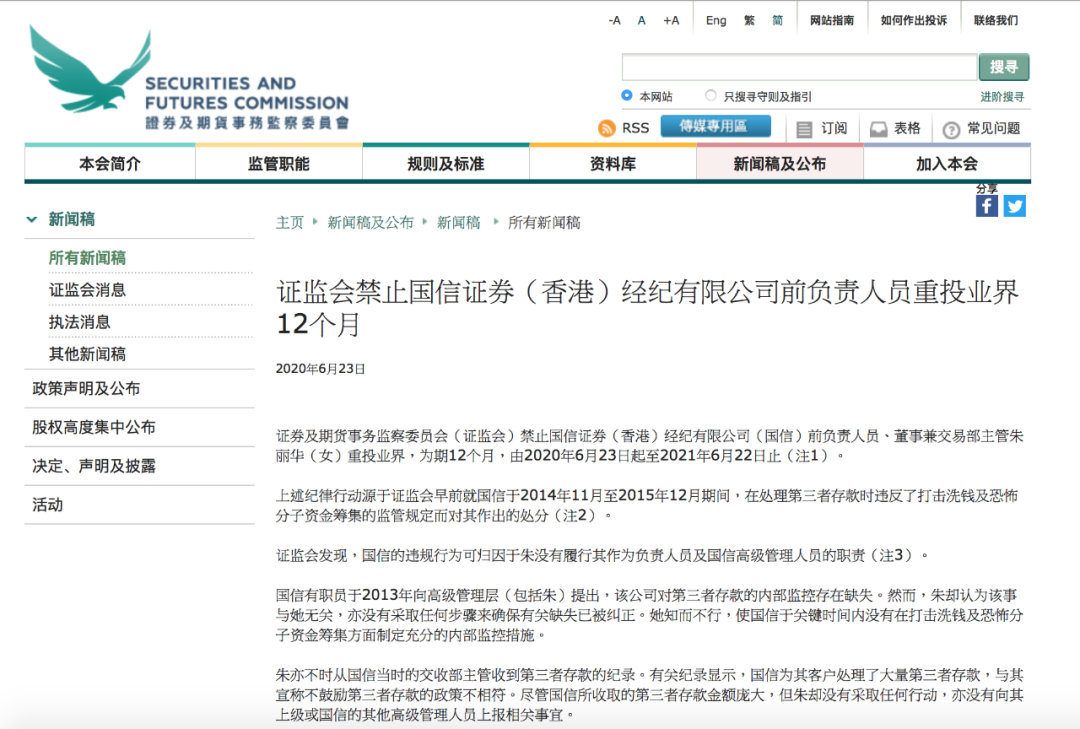Screen dimensions: 1080x729
Task: Switch language to Eng
Action: click(716, 21)
